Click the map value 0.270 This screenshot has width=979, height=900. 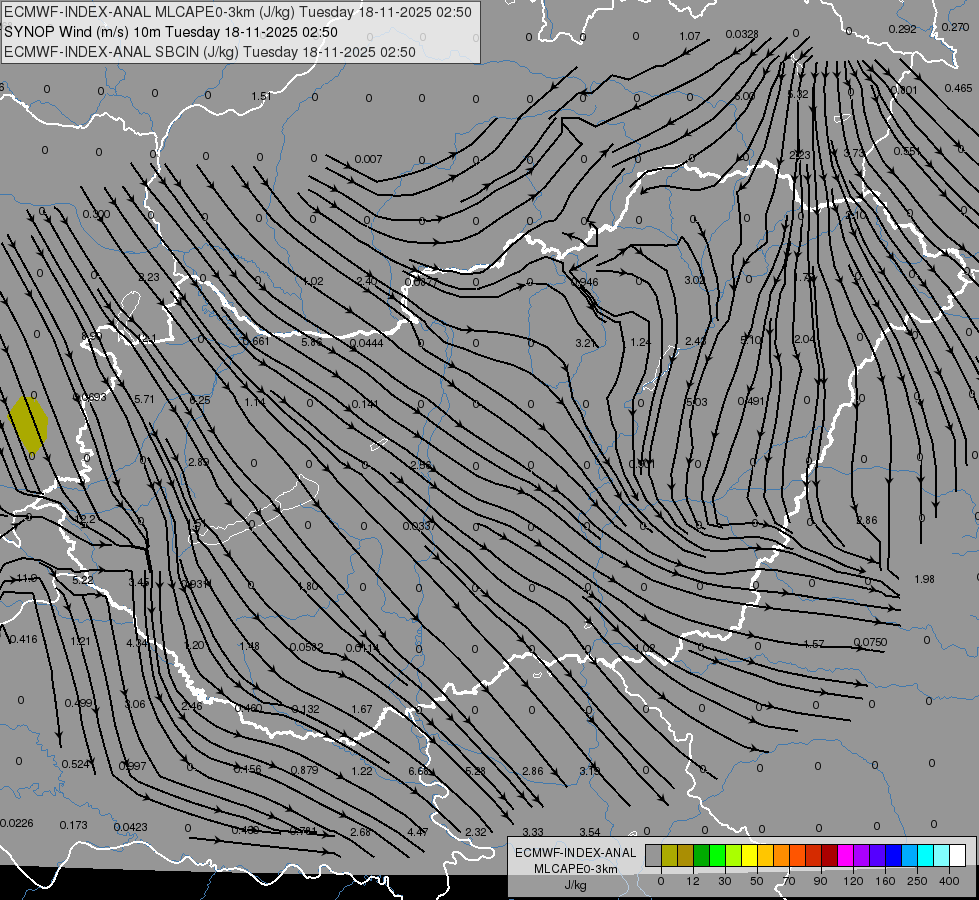tap(955, 27)
